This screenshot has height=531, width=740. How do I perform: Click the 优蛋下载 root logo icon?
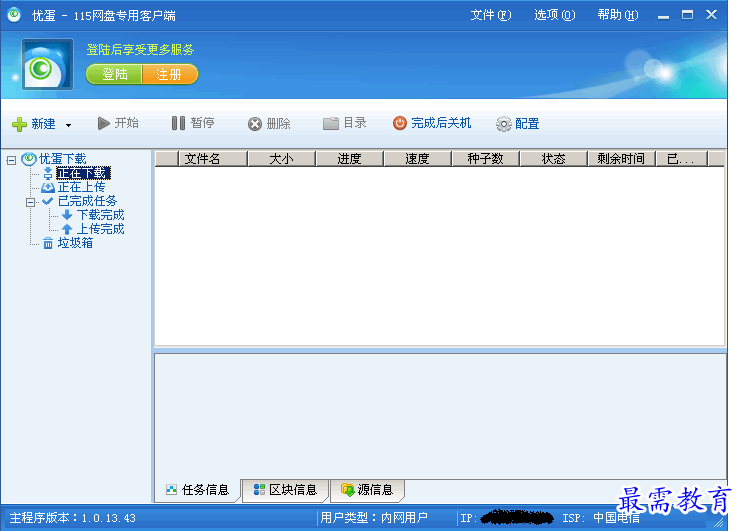pos(29,159)
